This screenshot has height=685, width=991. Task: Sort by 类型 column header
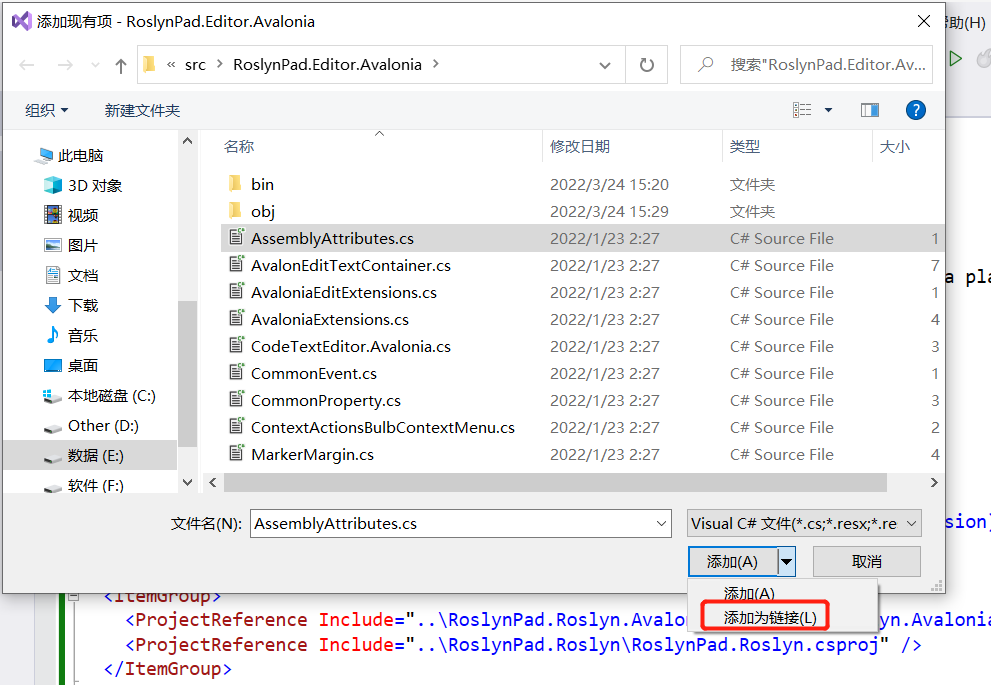pos(745,147)
